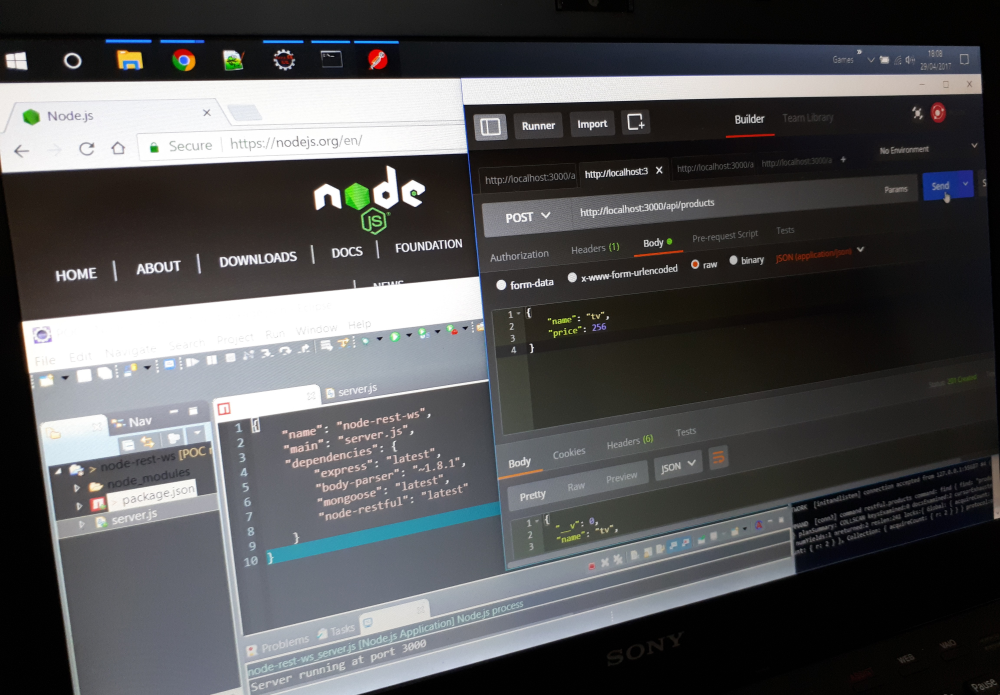Click the green Run icon in Eclipse
The height and width of the screenshot is (695, 1000).
pos(394,336)
